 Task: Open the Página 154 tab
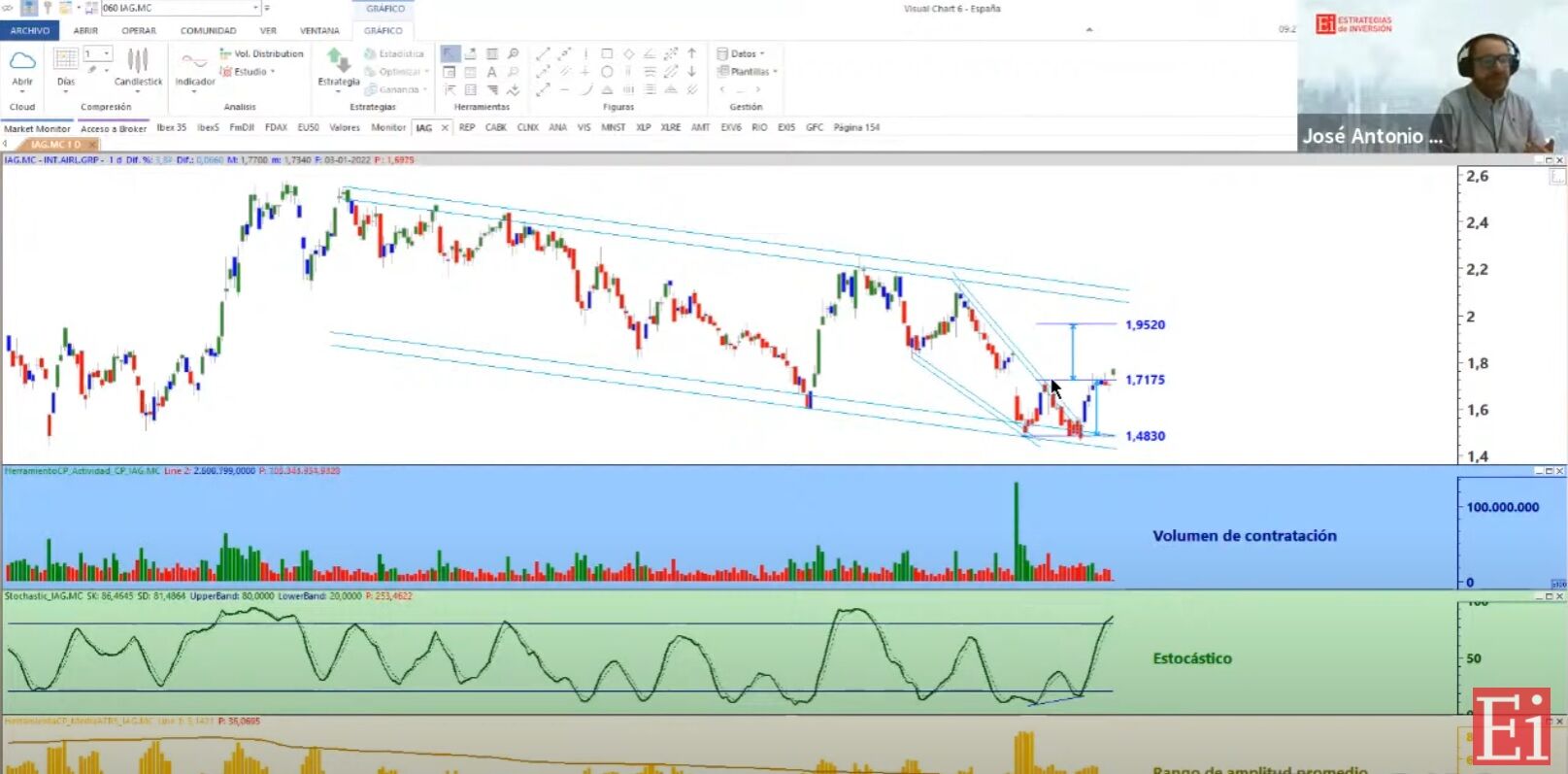tap(856, 127)
